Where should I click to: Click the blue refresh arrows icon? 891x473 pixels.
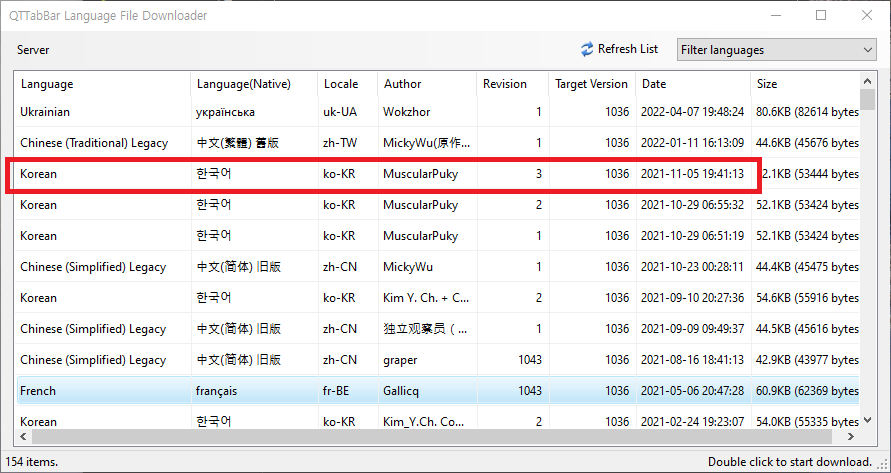point(587,49)
